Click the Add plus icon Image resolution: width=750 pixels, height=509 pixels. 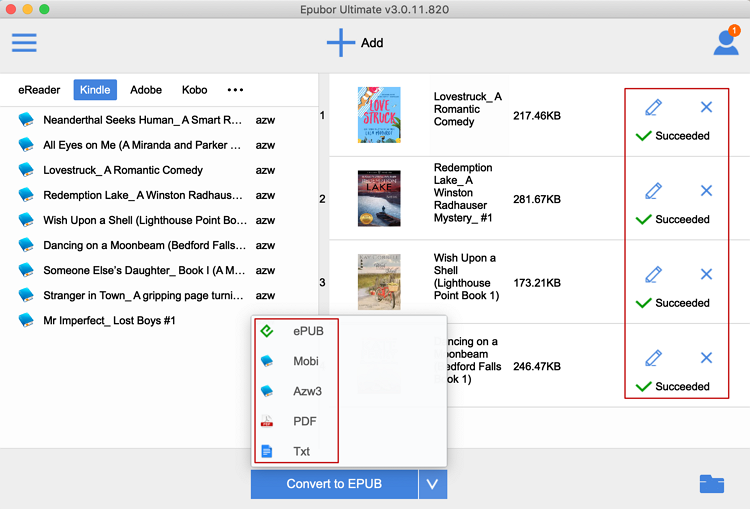tap(341, 43)
